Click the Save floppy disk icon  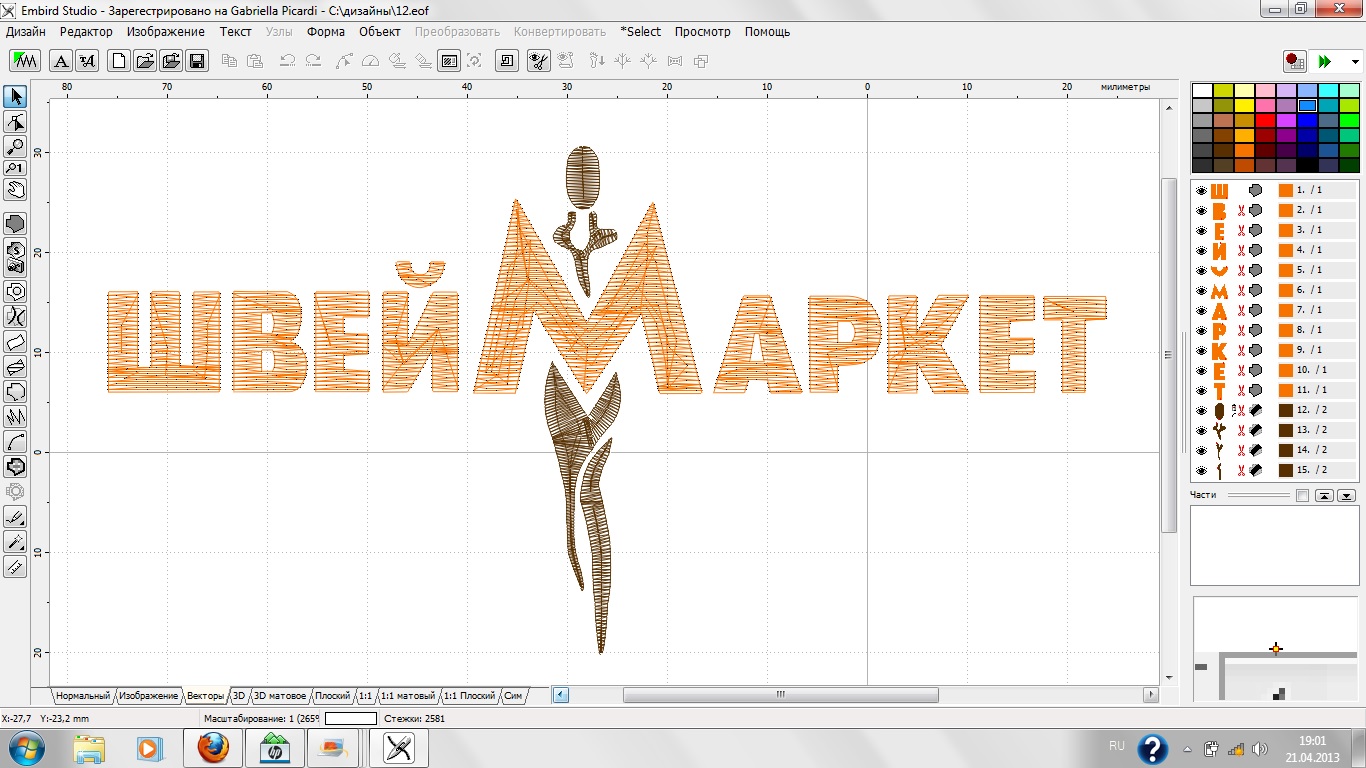[197, 61]
